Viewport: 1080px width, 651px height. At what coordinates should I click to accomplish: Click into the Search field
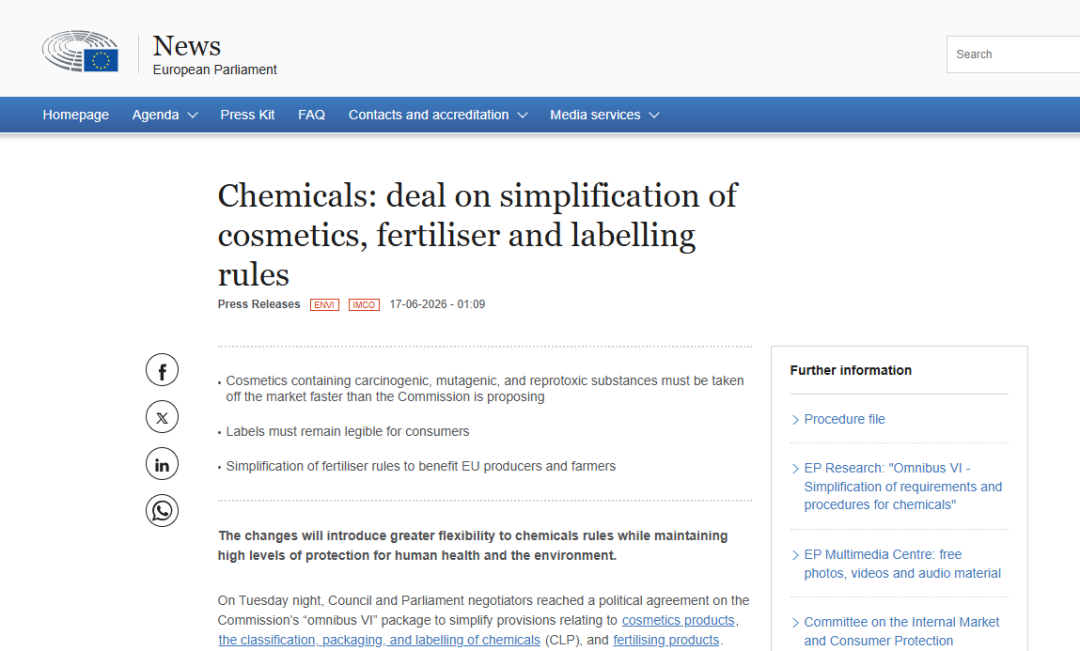[1013, 54]
